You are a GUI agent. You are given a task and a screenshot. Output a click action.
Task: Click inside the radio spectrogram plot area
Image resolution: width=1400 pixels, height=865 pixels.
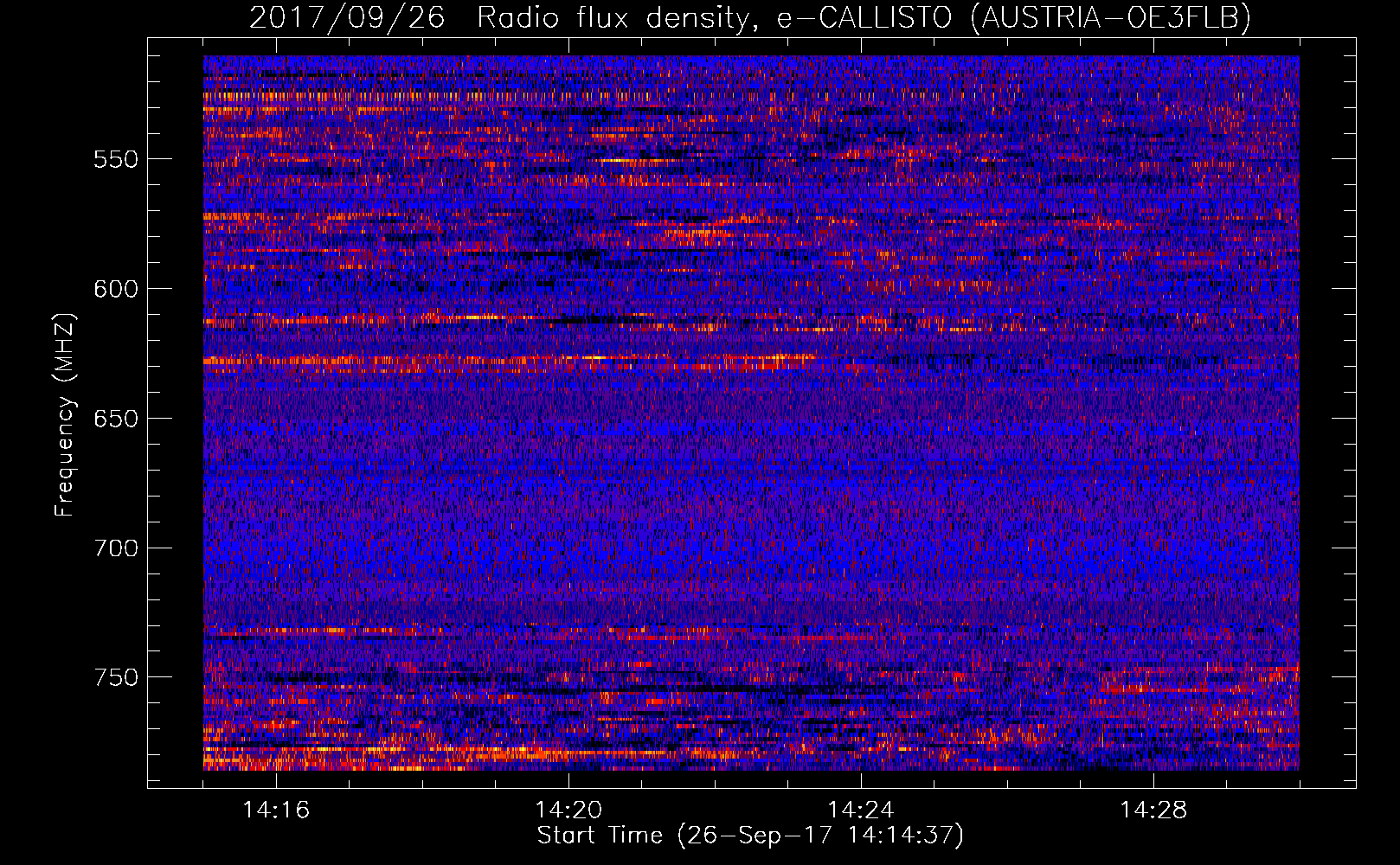(751, 413)
